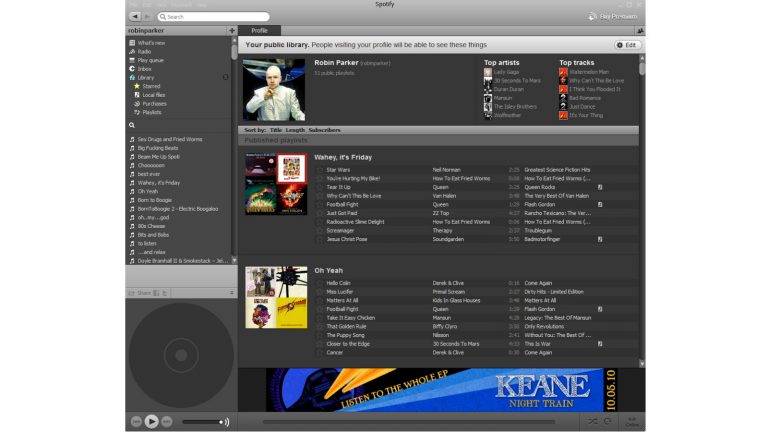Open the Play queue sidebar item
The image size is (768, 432).
point(151,60)
